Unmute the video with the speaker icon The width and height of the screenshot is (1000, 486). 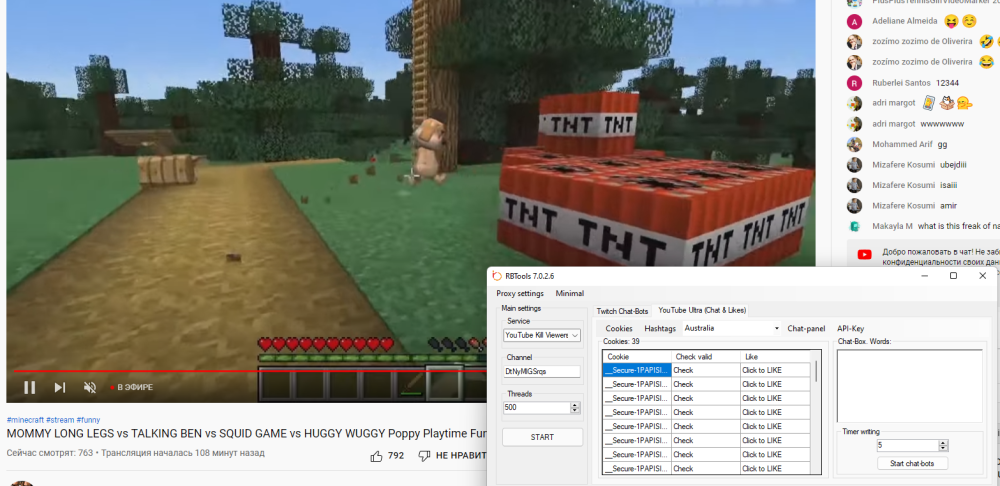(x=90, y=387)
